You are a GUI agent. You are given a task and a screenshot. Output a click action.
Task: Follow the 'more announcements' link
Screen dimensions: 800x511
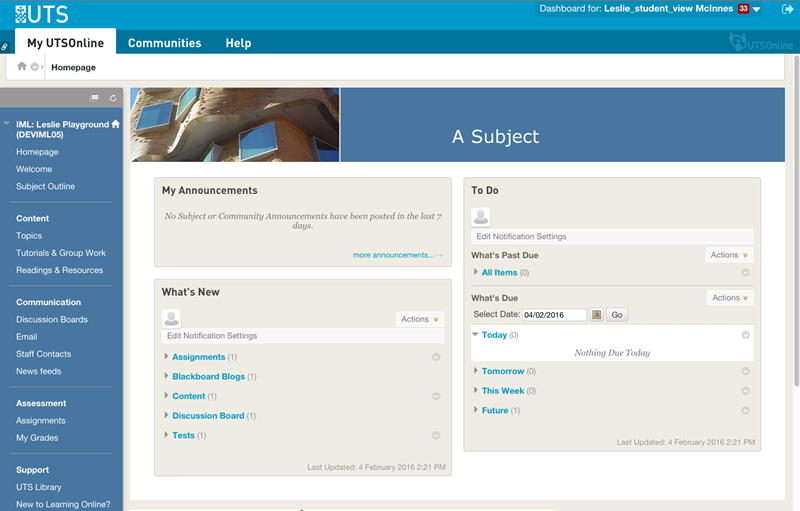tap(393, 255)
